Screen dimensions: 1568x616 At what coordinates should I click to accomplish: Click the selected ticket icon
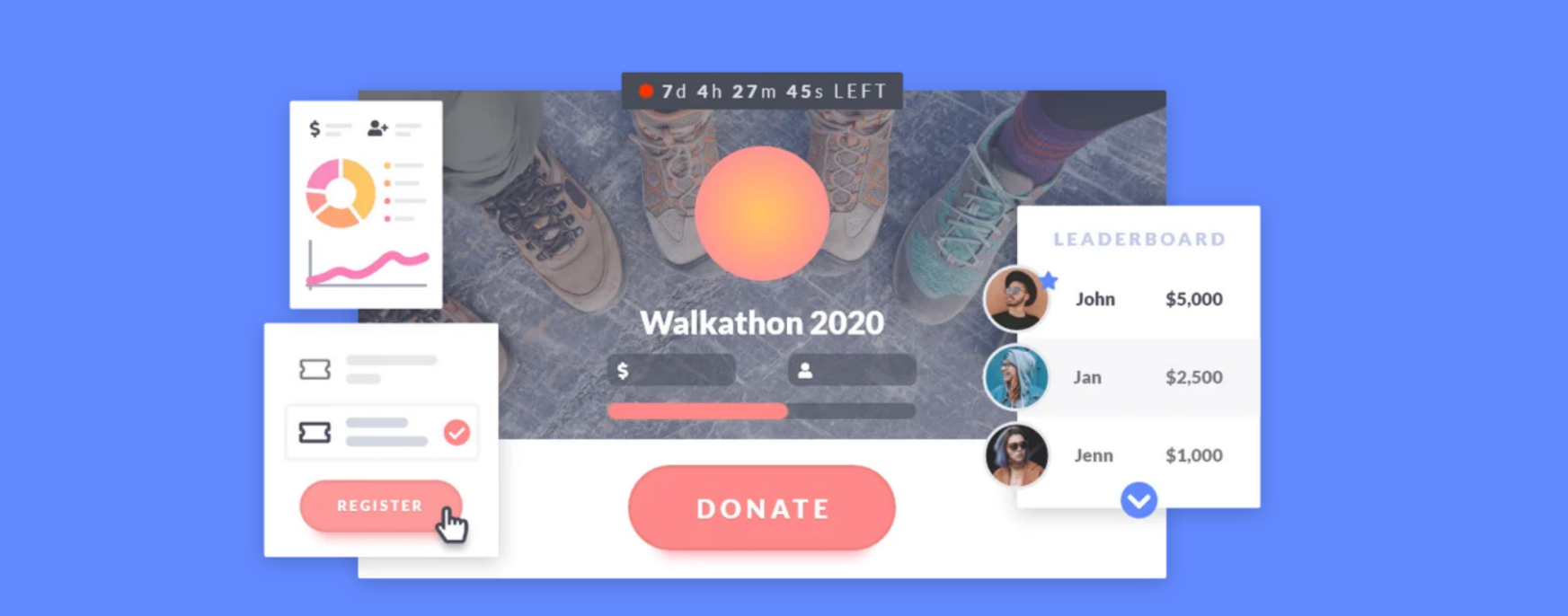coord(314,433)
